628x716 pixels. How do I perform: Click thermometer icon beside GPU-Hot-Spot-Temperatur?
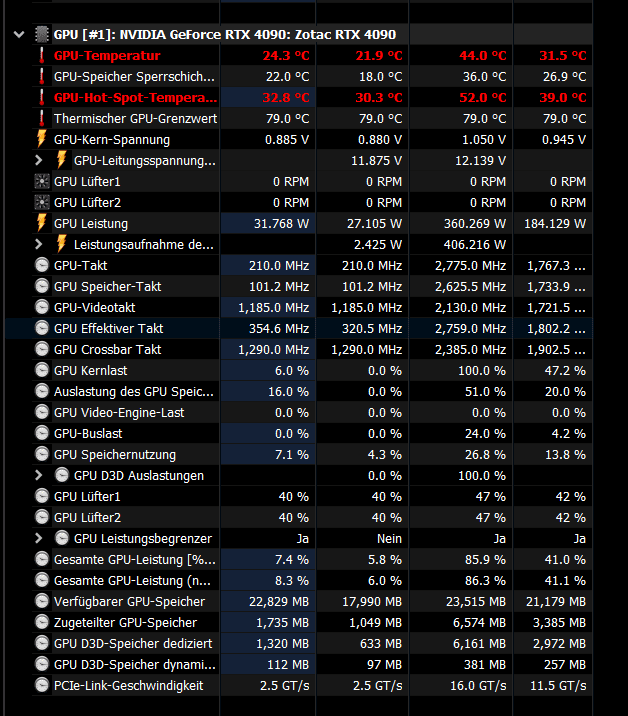pos(42,97)
